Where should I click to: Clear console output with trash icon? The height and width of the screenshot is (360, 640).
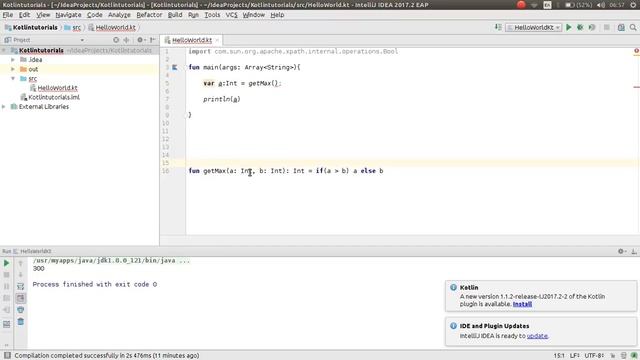[20, 322]
